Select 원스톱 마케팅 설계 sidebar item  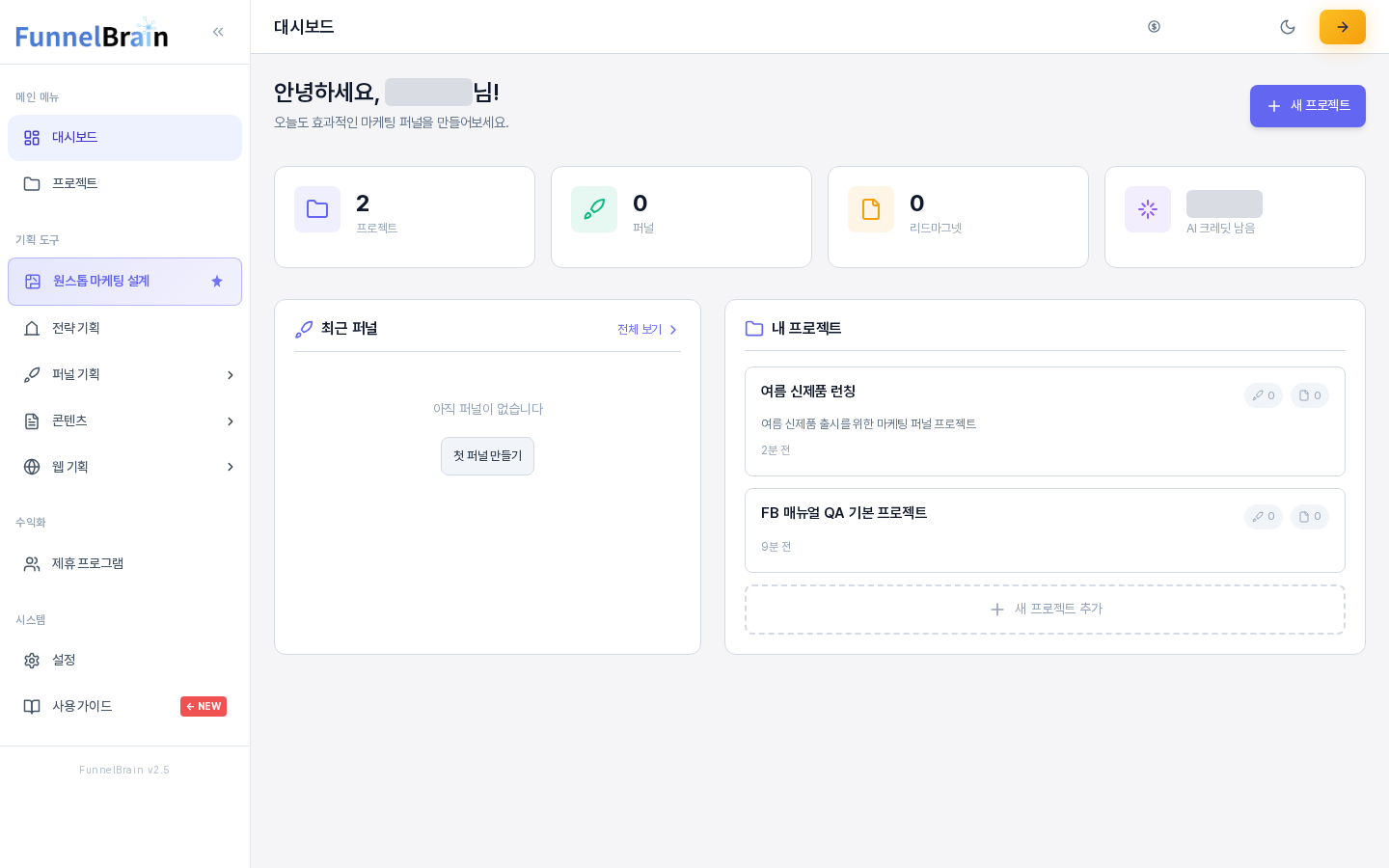point(124,282)
